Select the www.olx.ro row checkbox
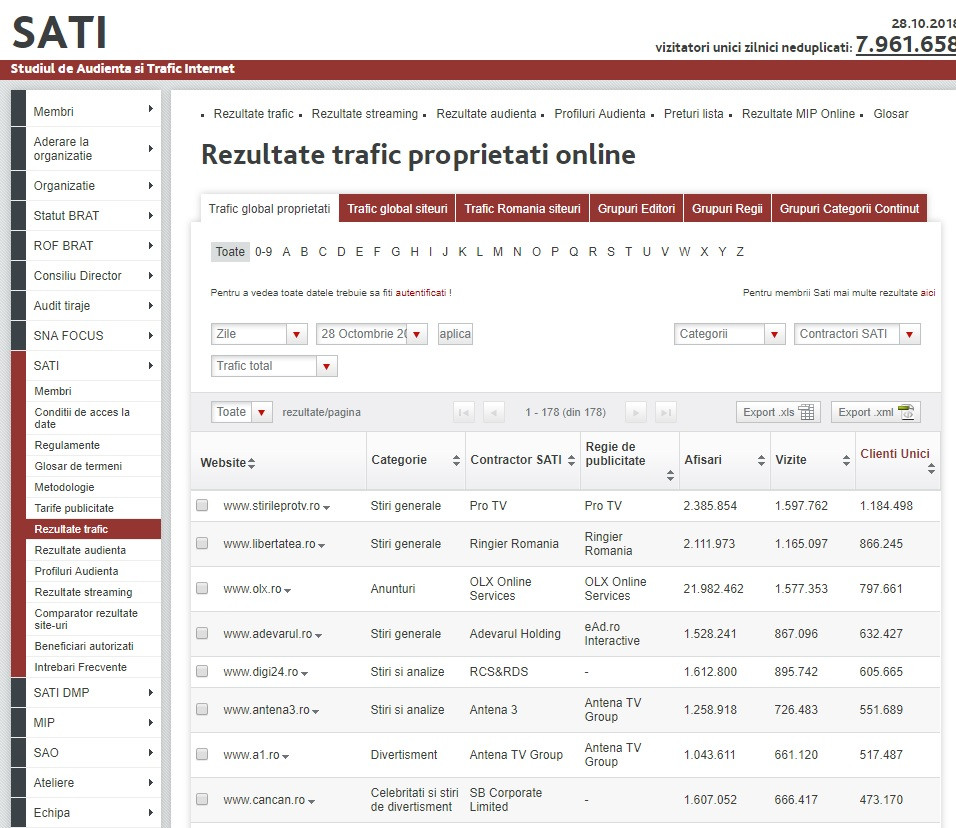 [202, 589]
